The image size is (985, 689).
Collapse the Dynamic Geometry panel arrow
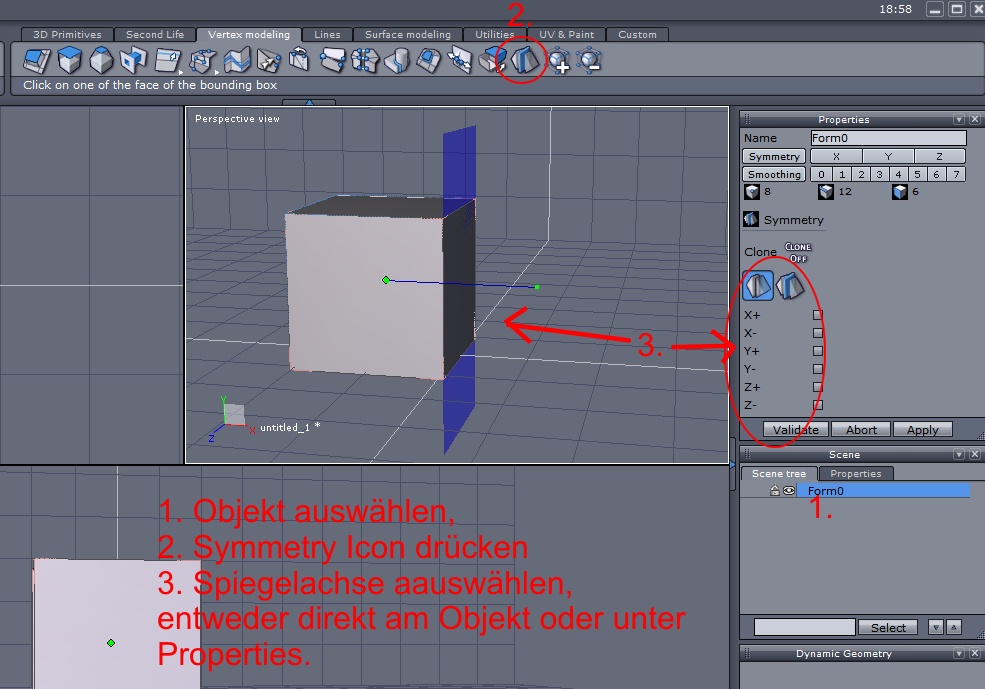(959, 653)
